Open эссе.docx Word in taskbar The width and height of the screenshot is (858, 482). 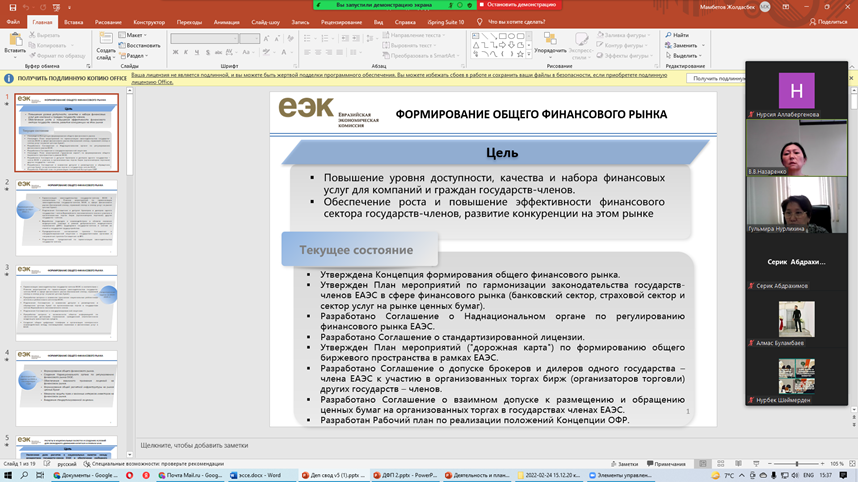click(x=260, y=475)
